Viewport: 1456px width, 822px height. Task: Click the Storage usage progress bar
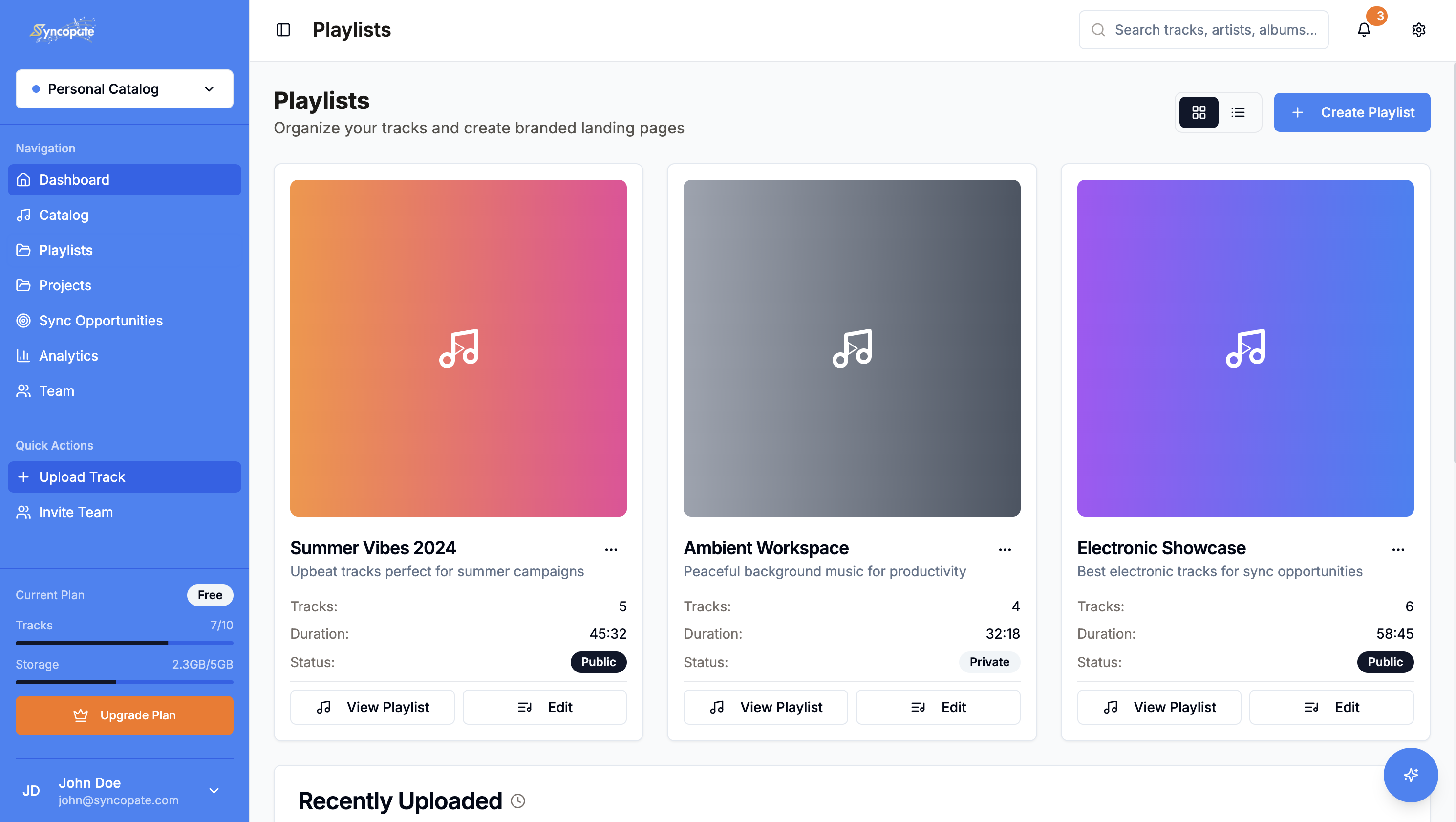point(125,682)
